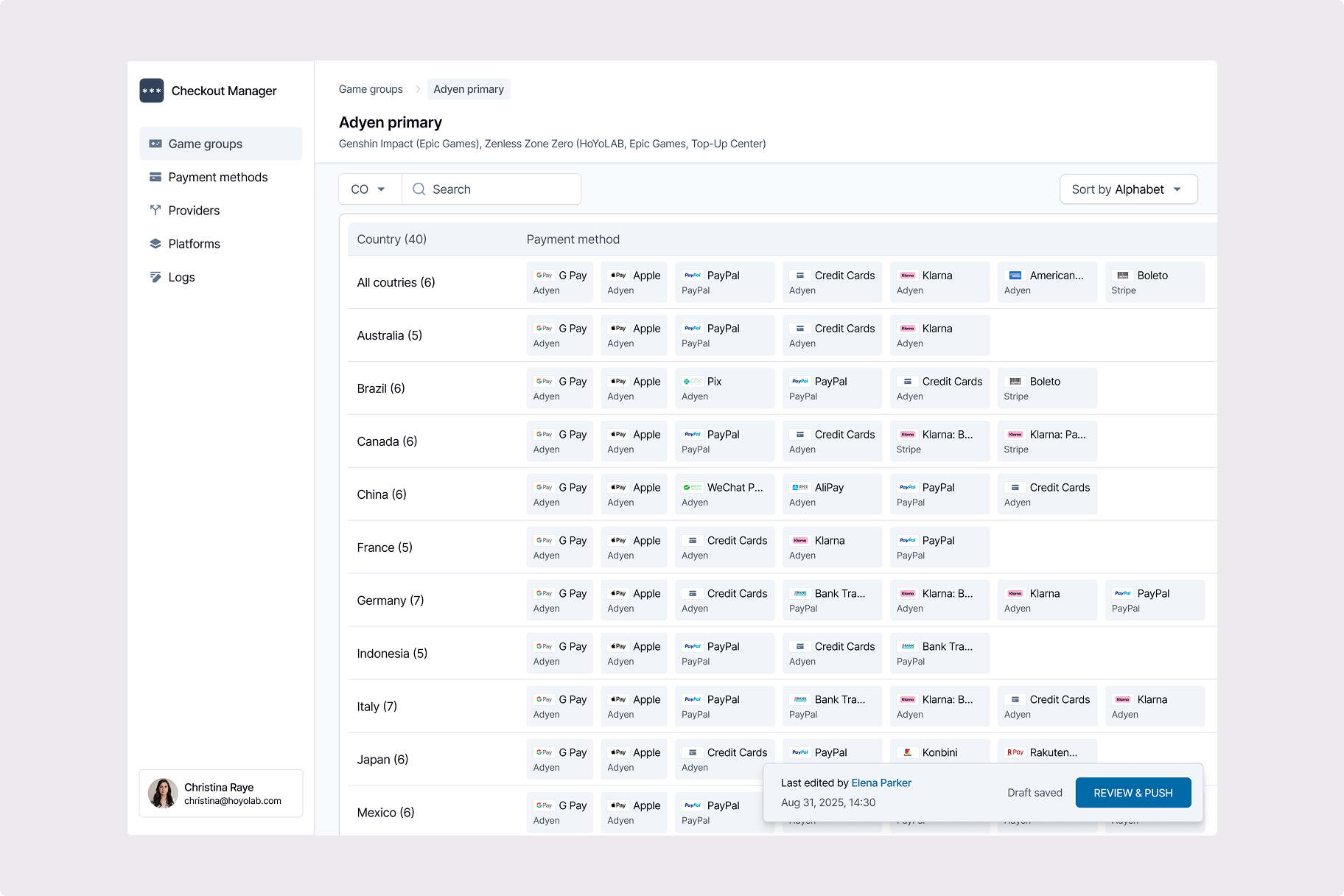The image size is (1344, 896).
Task: Click the Klarna icon in France row
Action: (799, 540)
